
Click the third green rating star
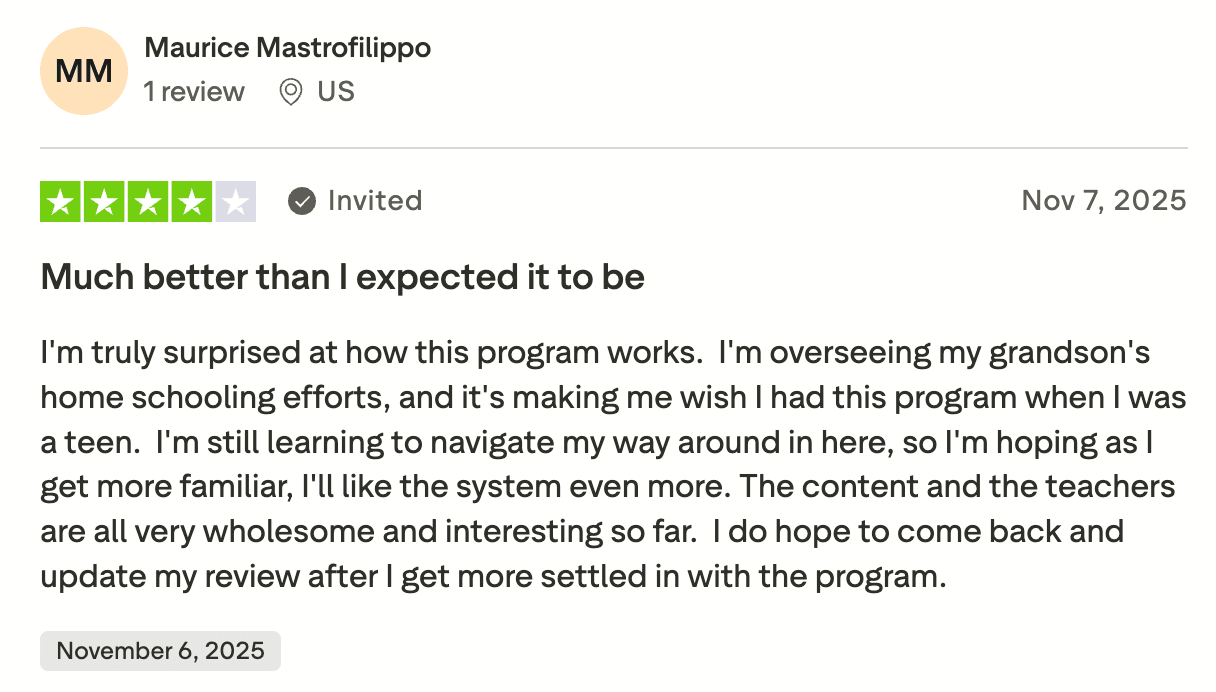[148, 201]
